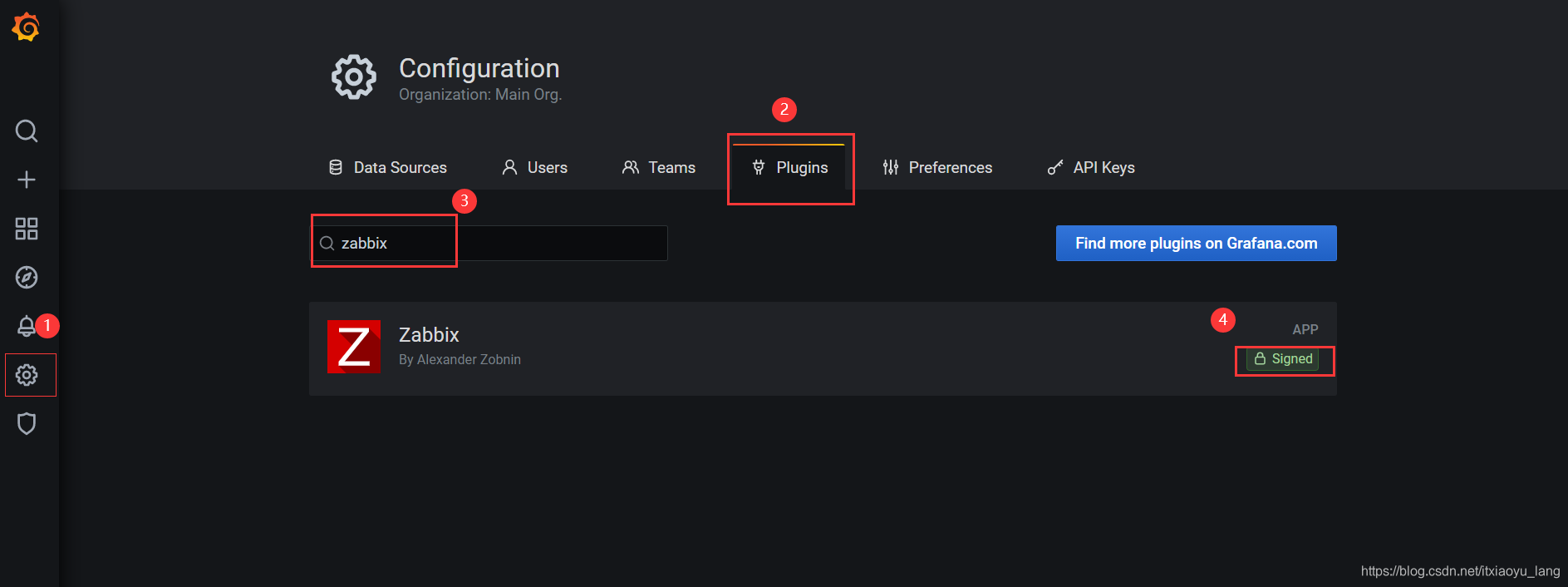Click the Configuration page heading
The width and height of the screenshot is (1568, 587).
[x=479, y=68]
